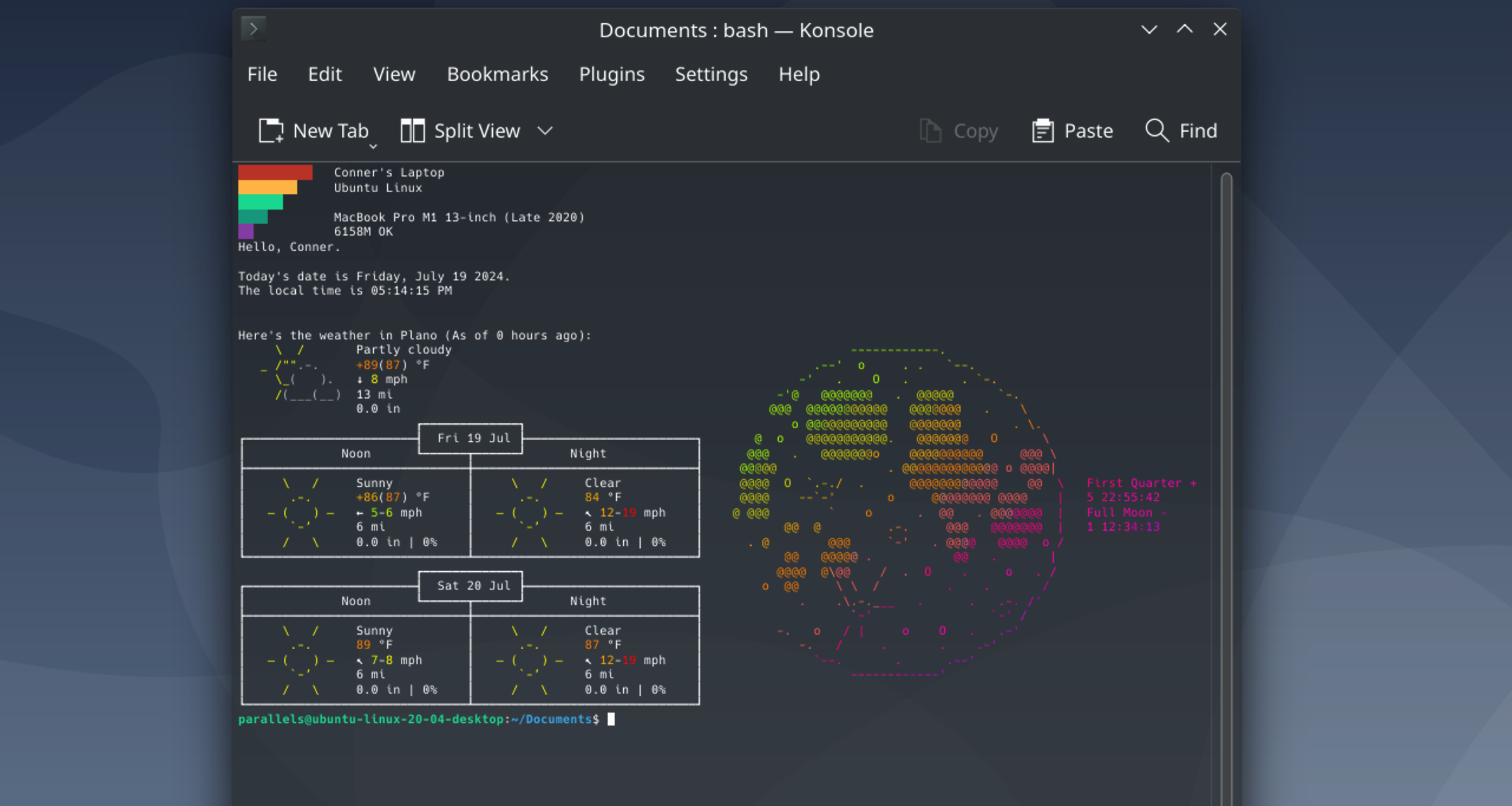
Task: Open the Settings menu
Action: pos(711,74)
